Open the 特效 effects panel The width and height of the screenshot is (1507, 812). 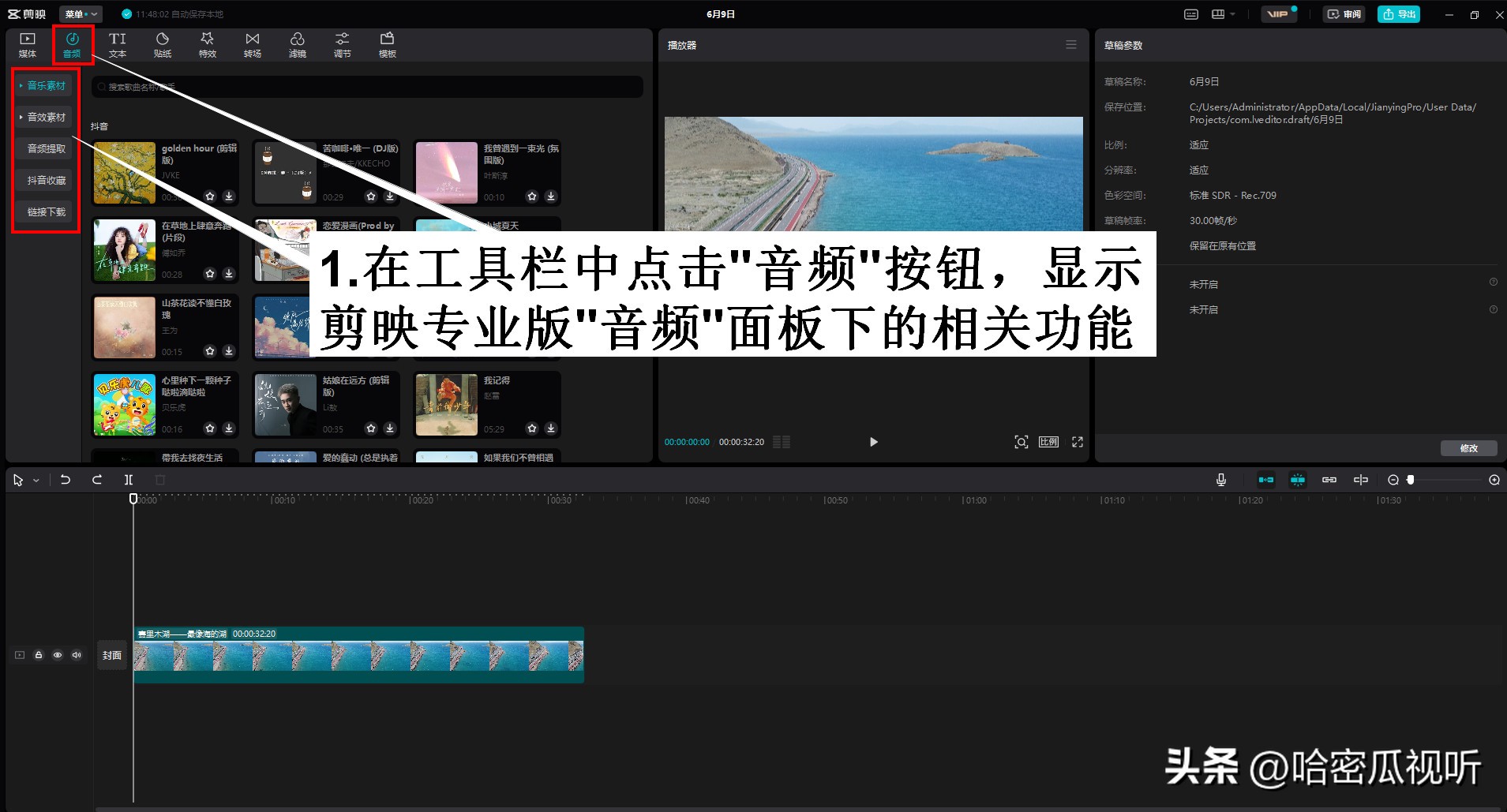tap(207, 43)
